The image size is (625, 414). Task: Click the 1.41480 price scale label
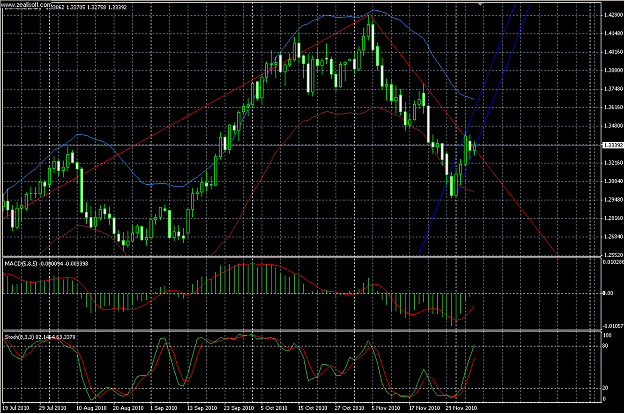coord(613,34)
